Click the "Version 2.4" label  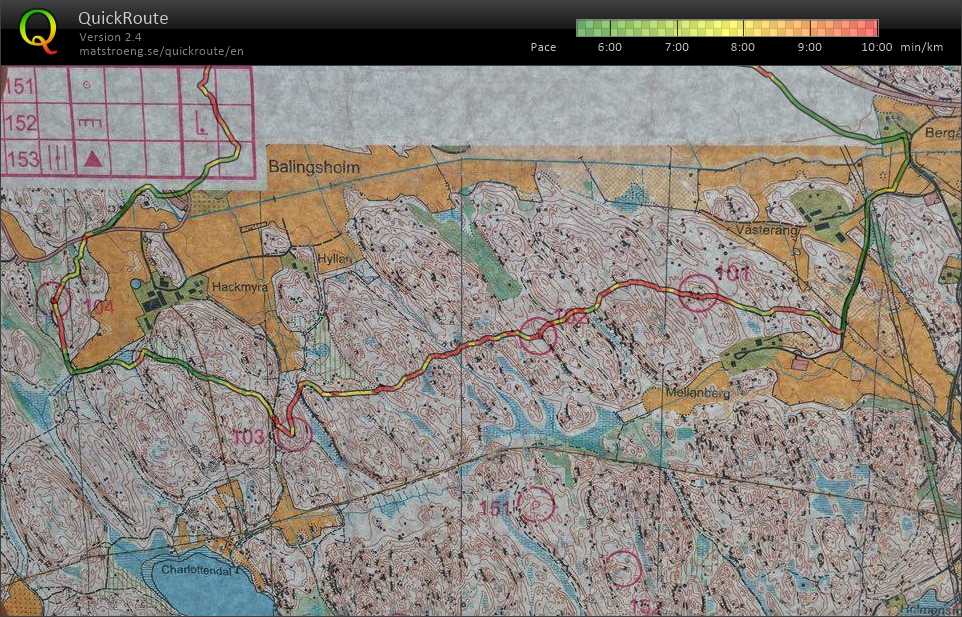(x=110, y=37)
